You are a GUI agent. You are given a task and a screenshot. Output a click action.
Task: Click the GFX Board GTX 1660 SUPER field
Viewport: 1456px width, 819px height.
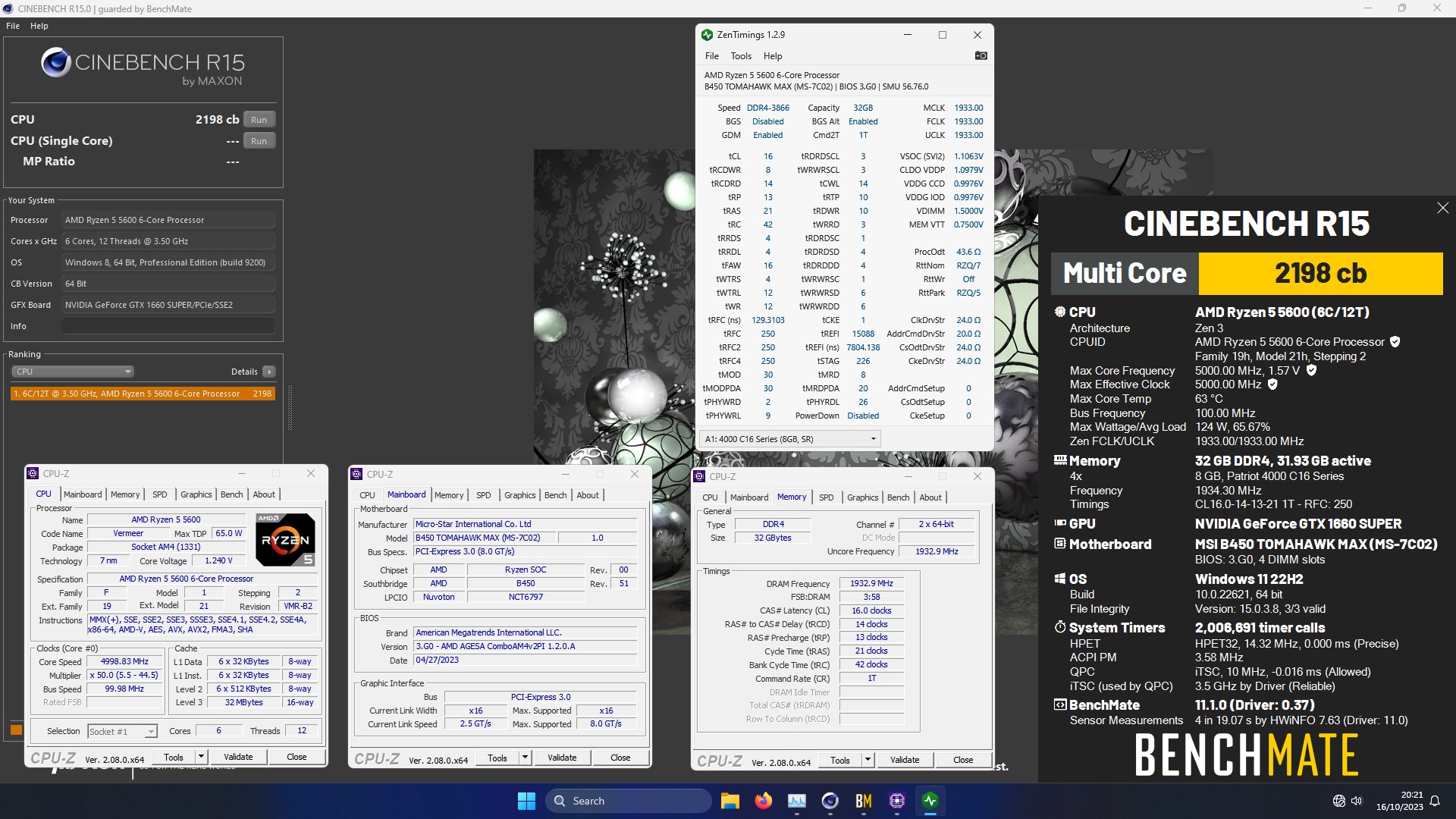click(x=168, y=305)
